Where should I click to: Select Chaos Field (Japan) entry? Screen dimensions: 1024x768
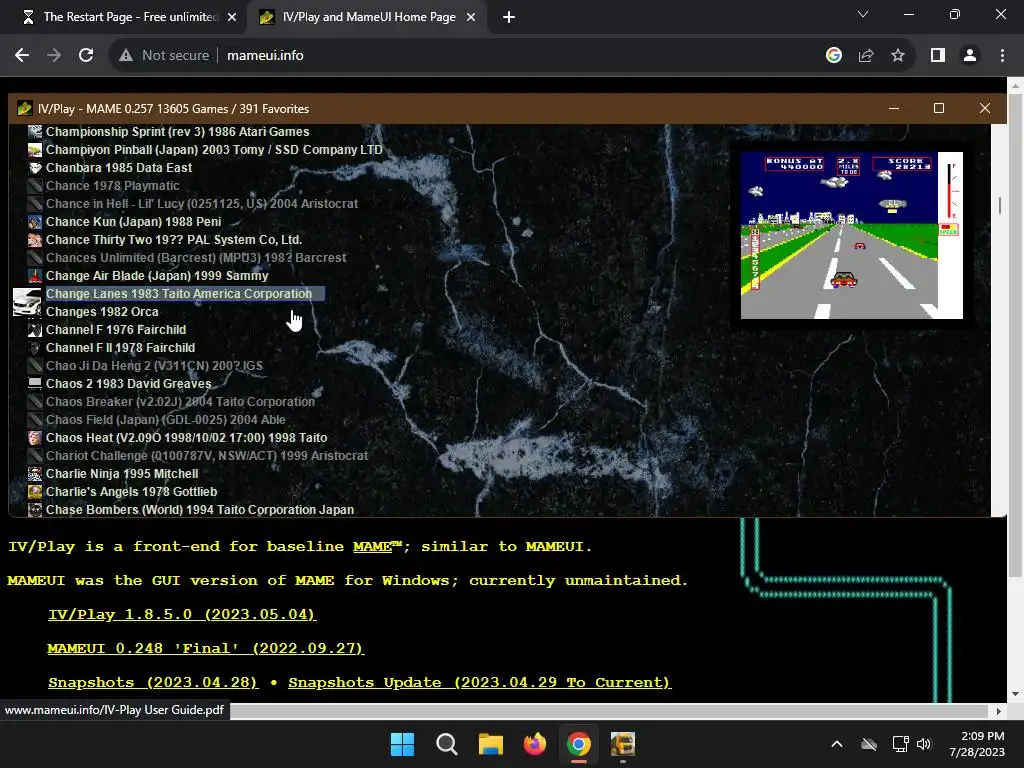point(165,420)
